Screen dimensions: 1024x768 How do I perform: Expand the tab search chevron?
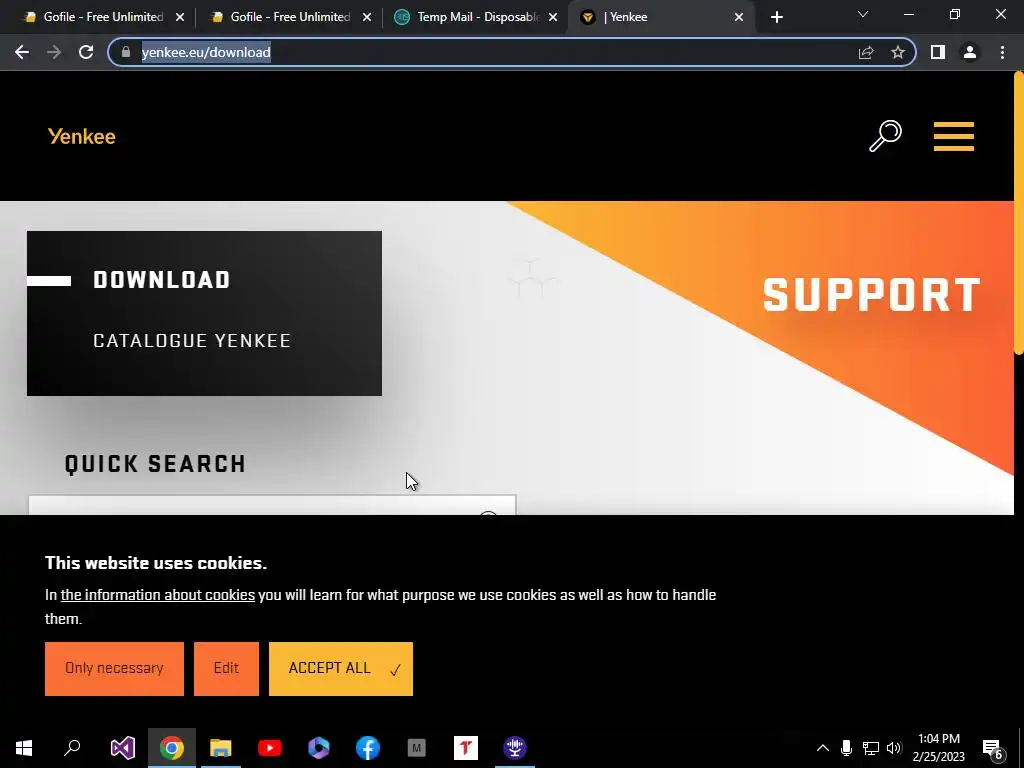click(x=863, y=14)
